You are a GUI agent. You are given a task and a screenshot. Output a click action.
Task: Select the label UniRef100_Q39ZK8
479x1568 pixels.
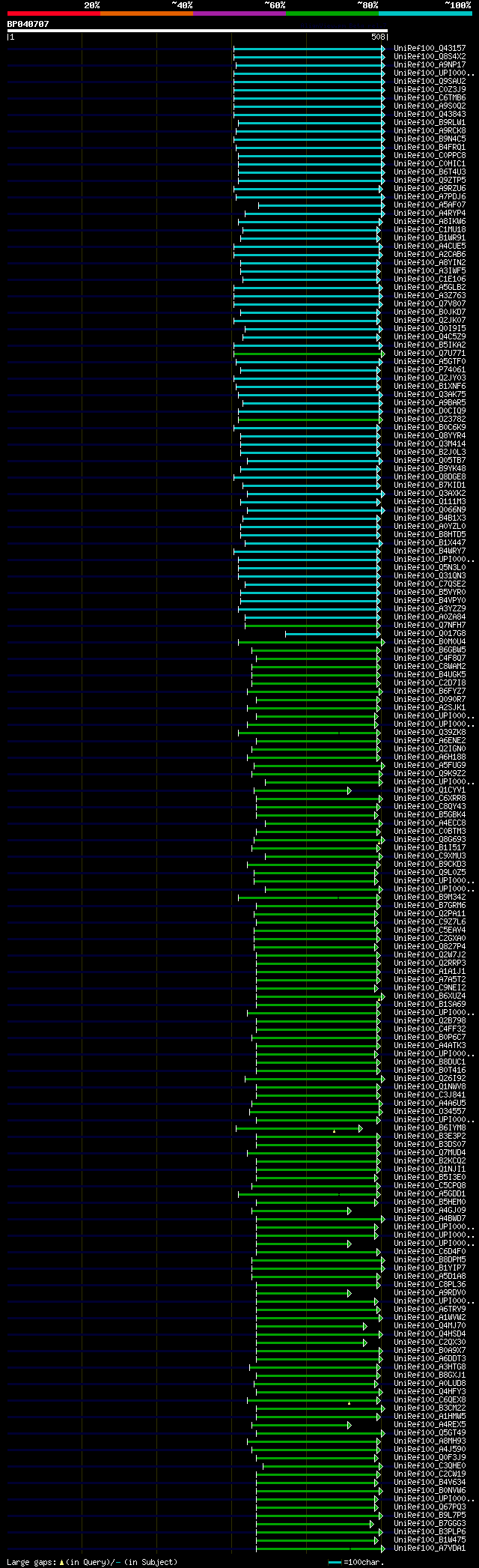(x=430, y=732)
